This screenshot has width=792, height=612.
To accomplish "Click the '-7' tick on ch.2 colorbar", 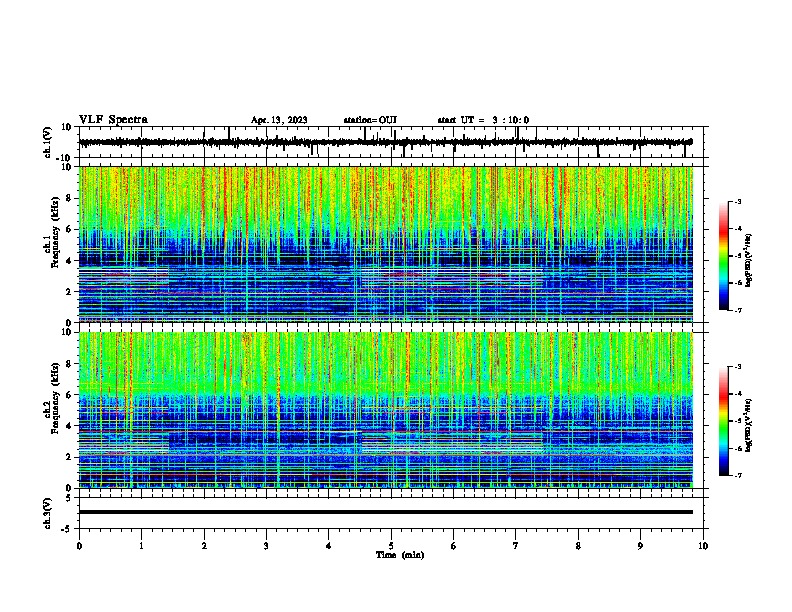I will (738, 476).
